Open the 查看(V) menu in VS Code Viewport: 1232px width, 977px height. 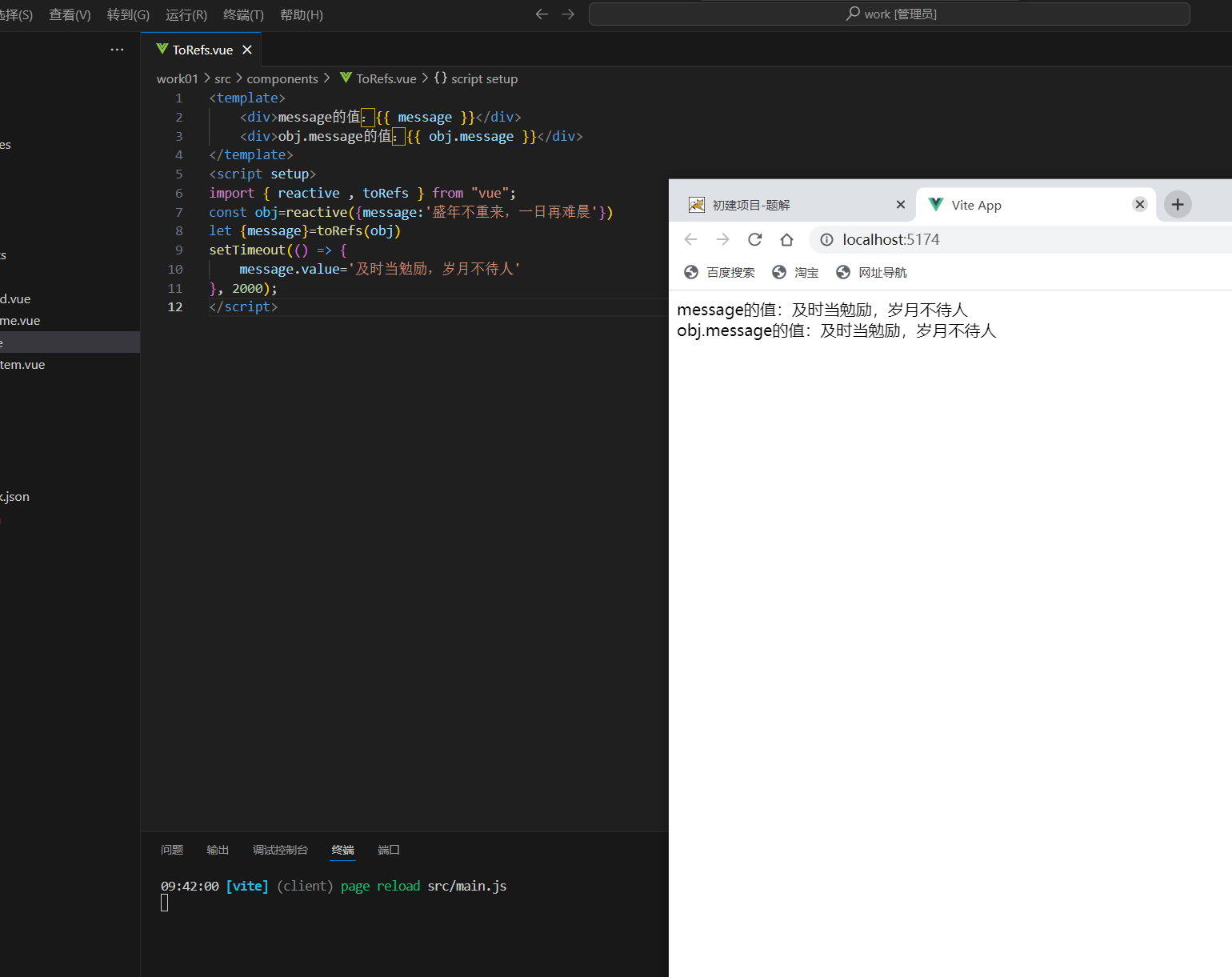click(70, 14)
